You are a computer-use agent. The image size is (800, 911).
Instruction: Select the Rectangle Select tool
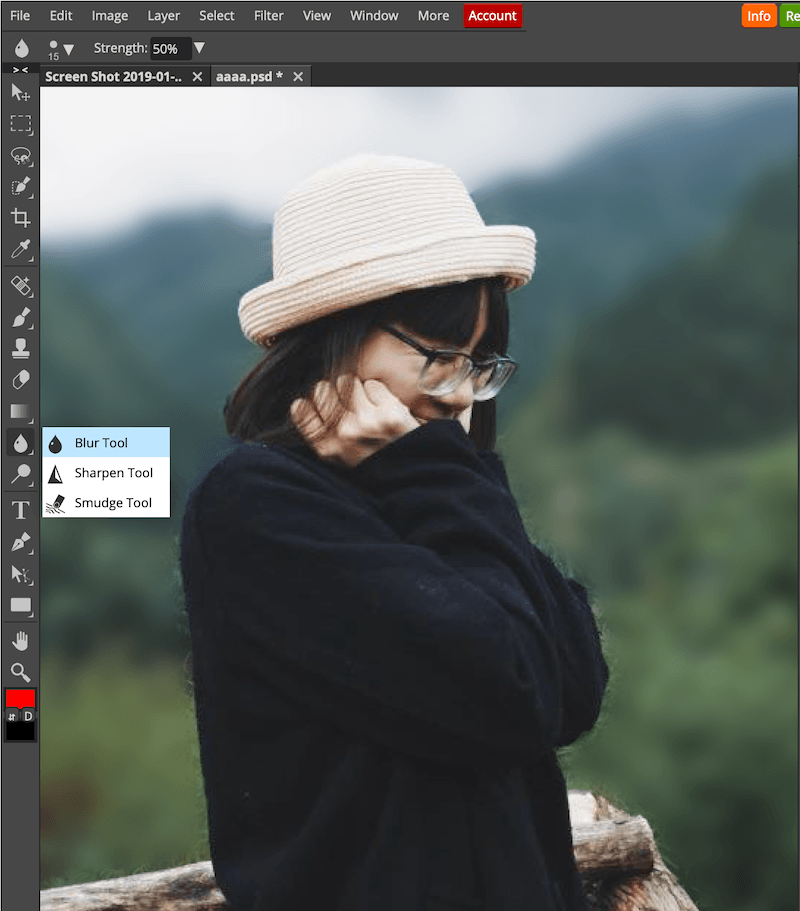coord(20,124)
